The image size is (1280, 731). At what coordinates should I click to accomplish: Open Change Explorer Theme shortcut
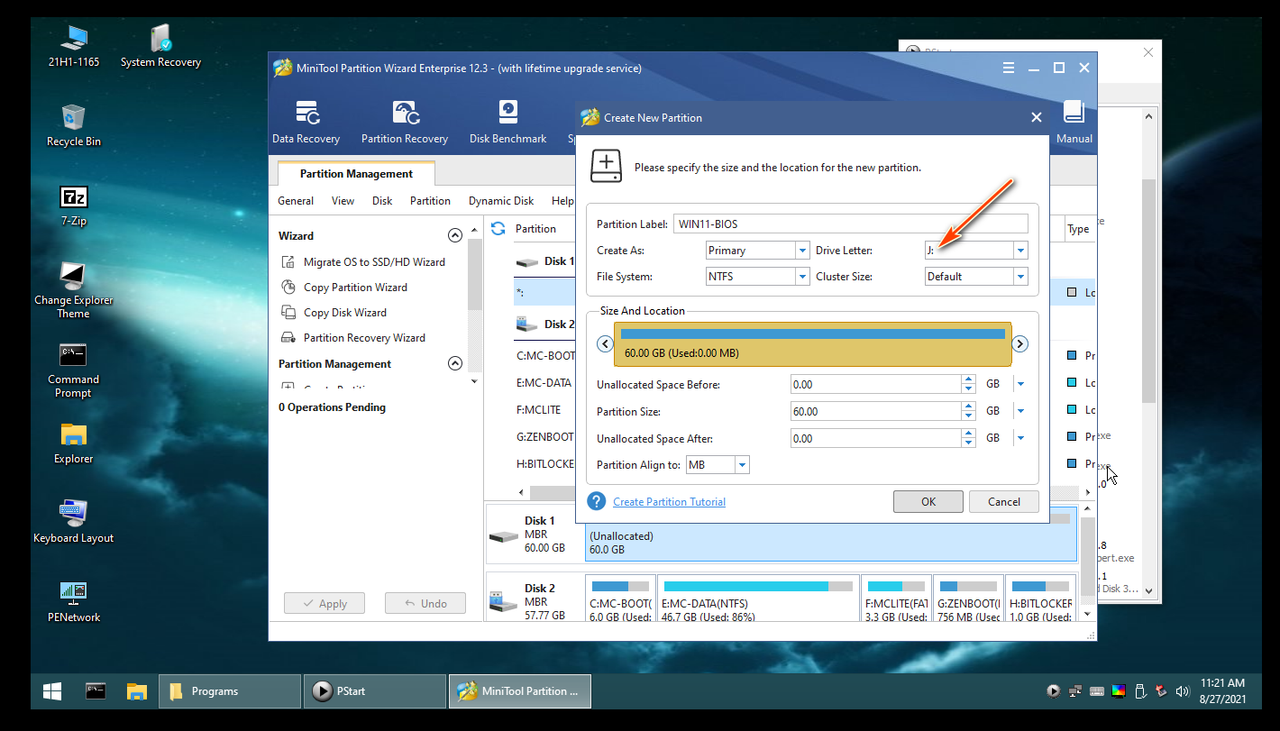(74, 291)
